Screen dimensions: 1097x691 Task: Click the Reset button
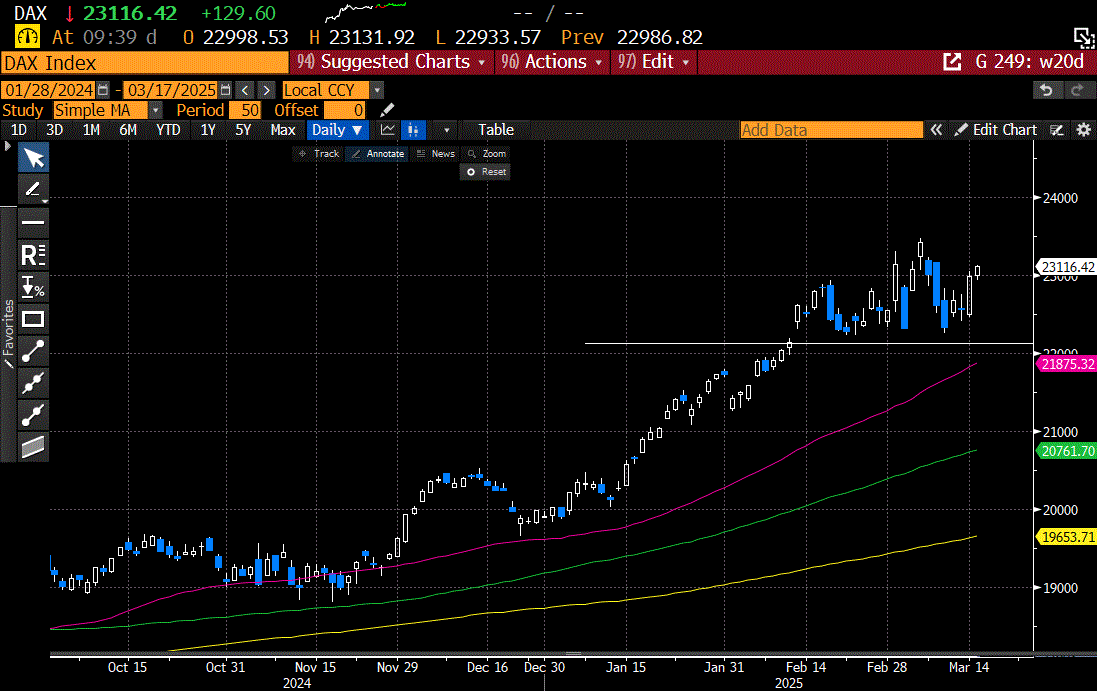[486, 172]
